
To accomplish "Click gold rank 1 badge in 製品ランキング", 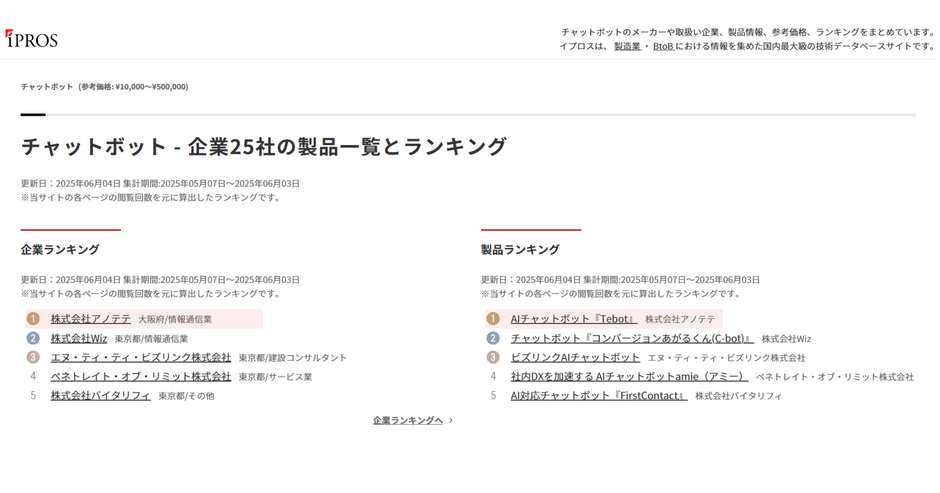I will (x=493, y=319).
